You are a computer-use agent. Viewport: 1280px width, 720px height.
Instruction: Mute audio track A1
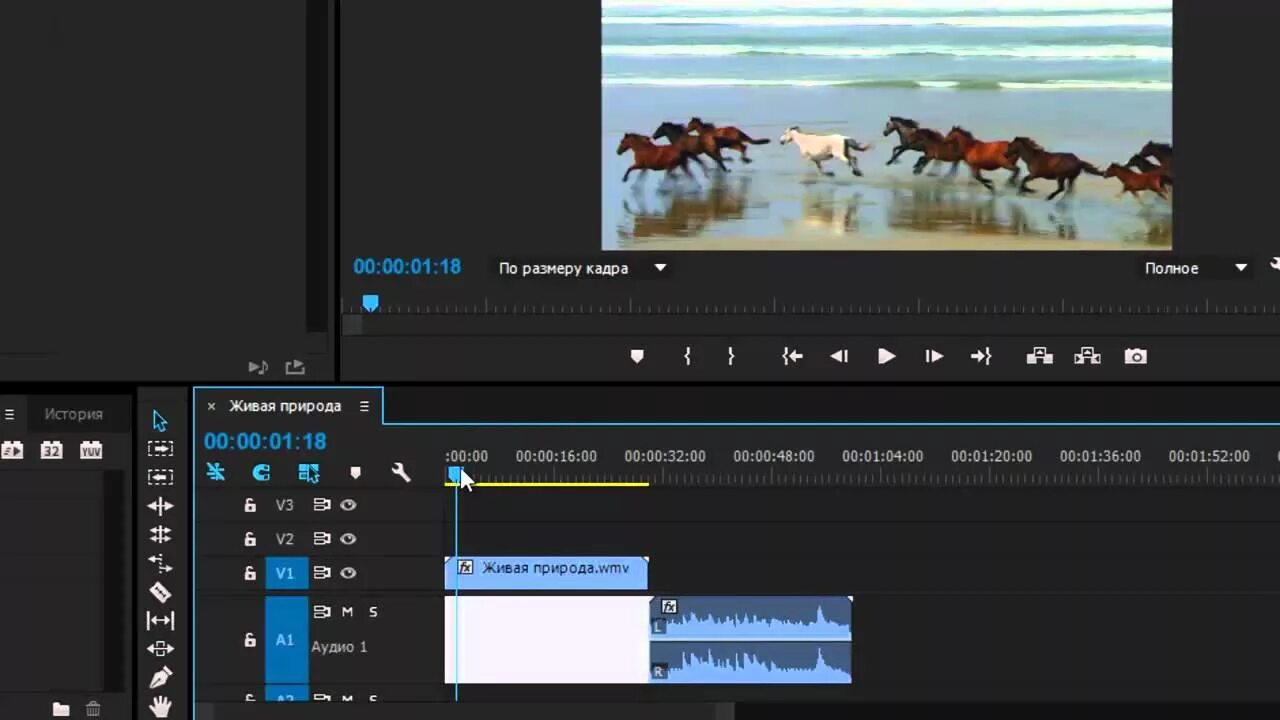(347, 612)
